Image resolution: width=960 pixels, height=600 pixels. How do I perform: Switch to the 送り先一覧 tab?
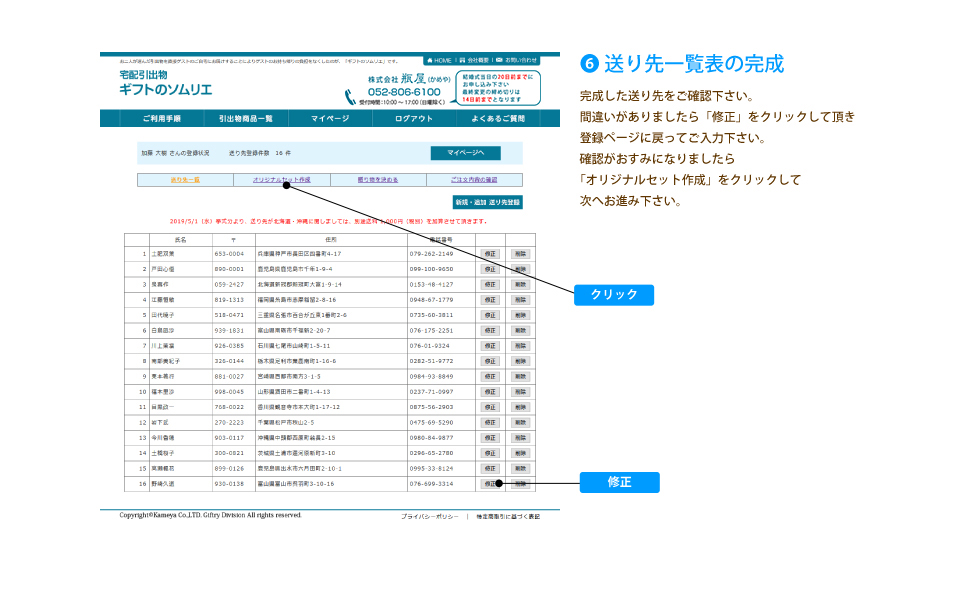point(185,180)
